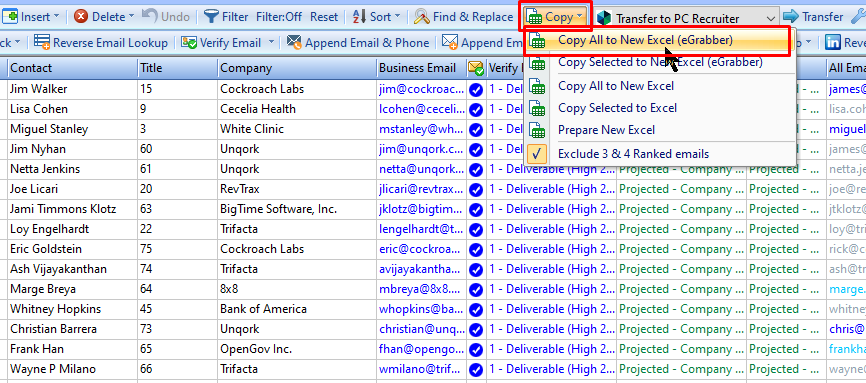Open email link whopkins@ba...
The image size is (866, 383).
(421, 309)
